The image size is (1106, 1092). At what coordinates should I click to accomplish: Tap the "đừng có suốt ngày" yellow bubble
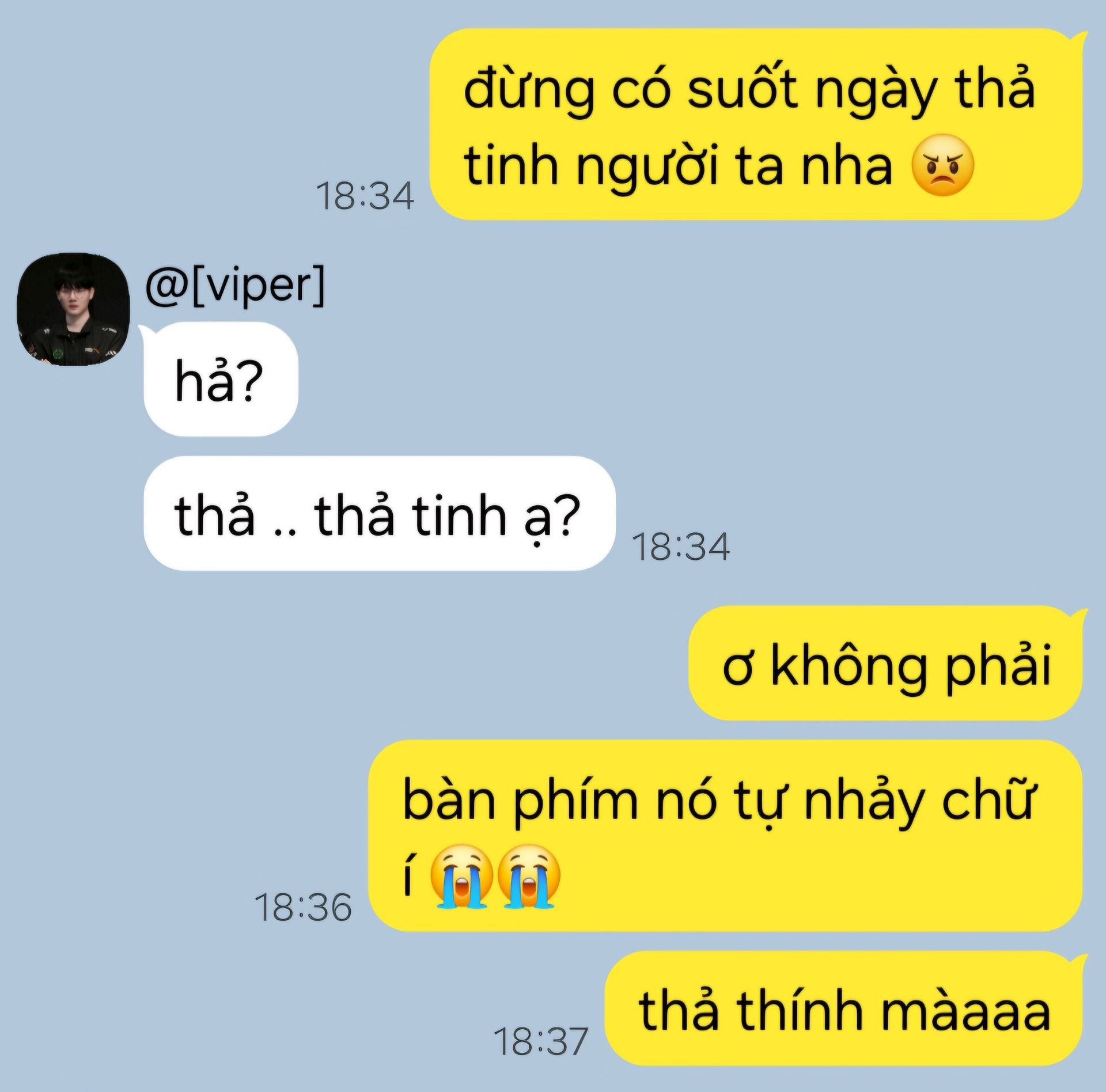click(x=756, y=124)
